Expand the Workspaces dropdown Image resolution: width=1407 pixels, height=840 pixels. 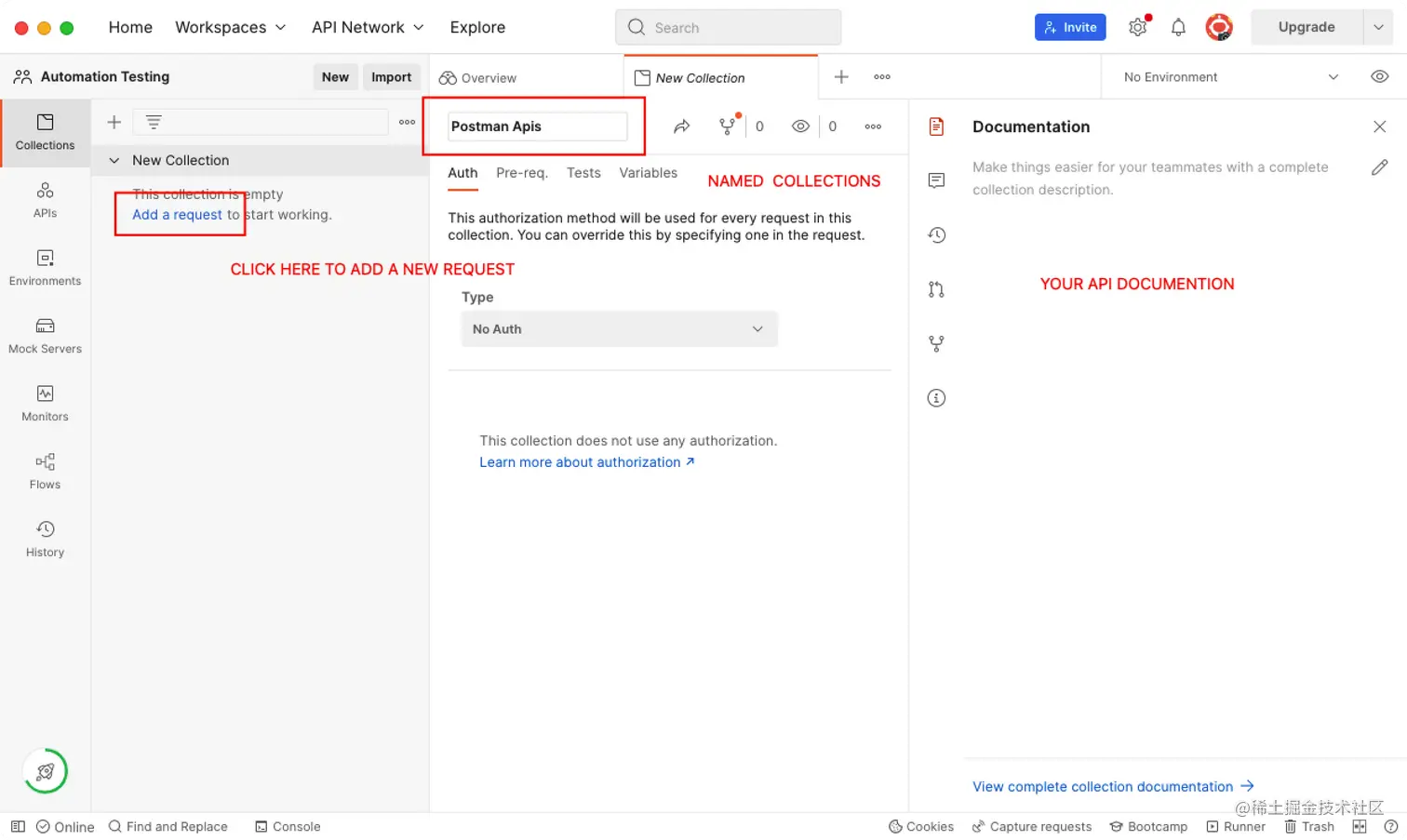click(230, 27)
